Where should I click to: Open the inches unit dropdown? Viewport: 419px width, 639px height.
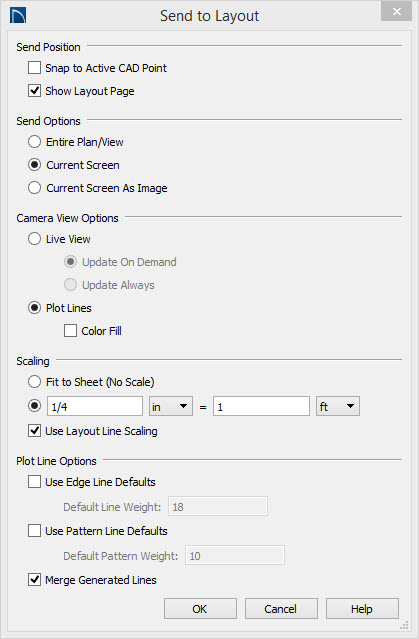click(x=171, y=406)
